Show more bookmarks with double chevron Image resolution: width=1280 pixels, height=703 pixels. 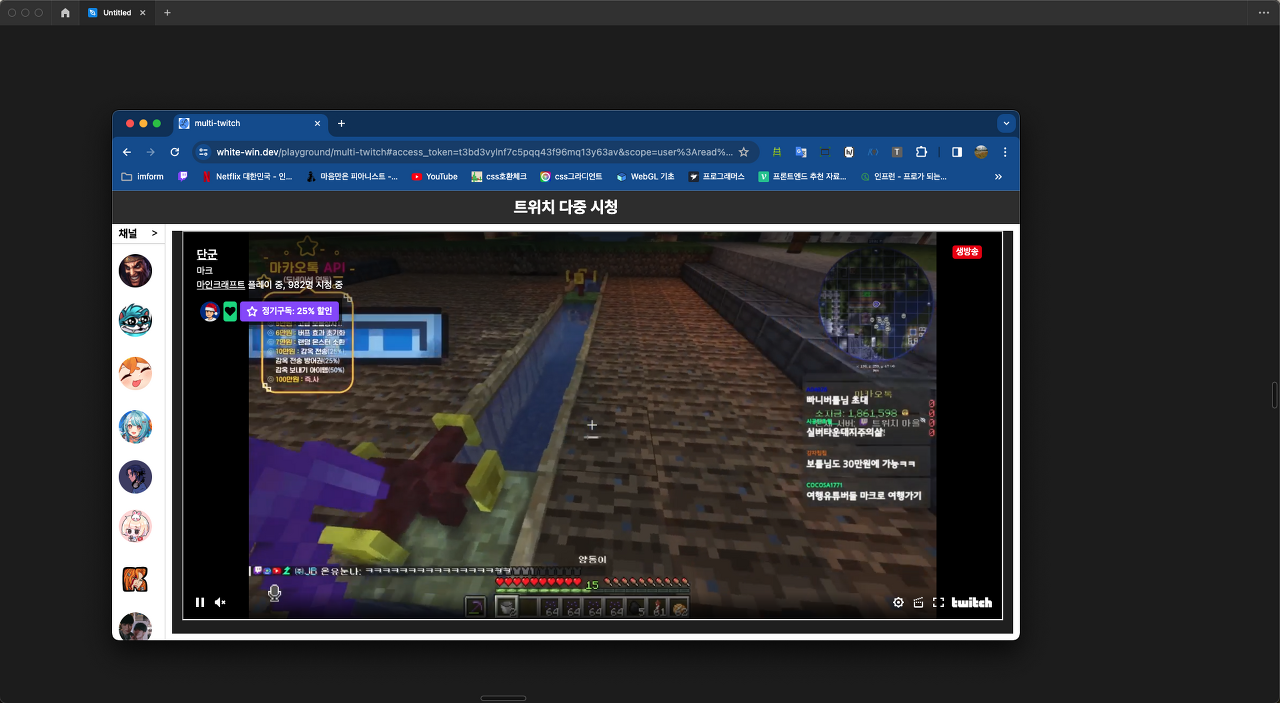tap(998, 176)
